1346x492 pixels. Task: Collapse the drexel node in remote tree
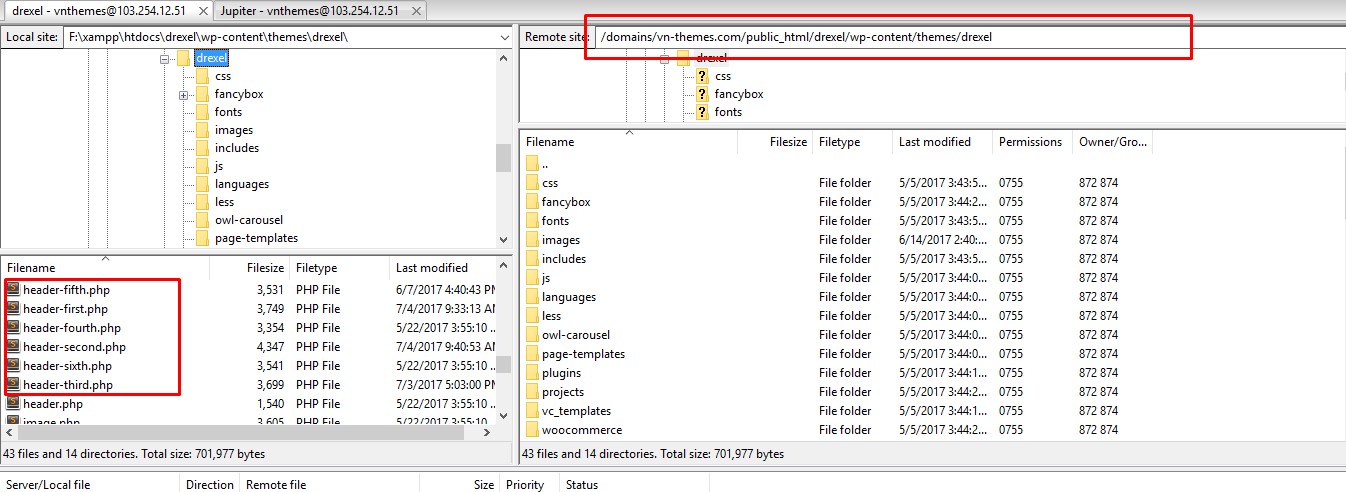pos(664,59)
